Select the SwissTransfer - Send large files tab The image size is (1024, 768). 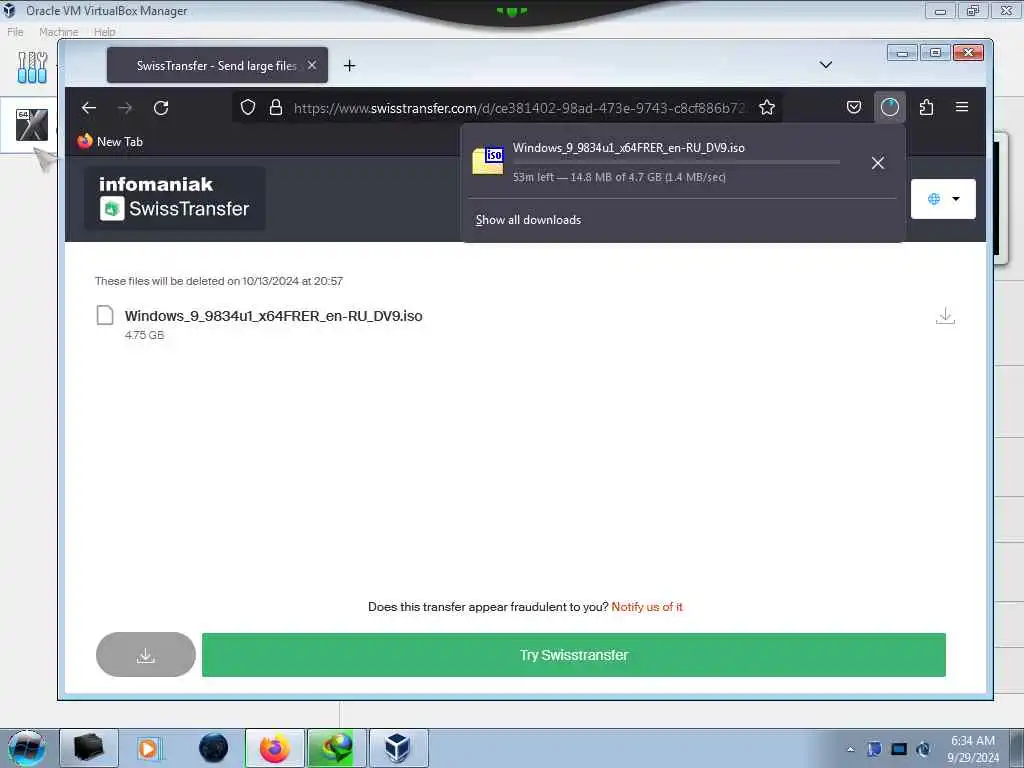[217, 65]
